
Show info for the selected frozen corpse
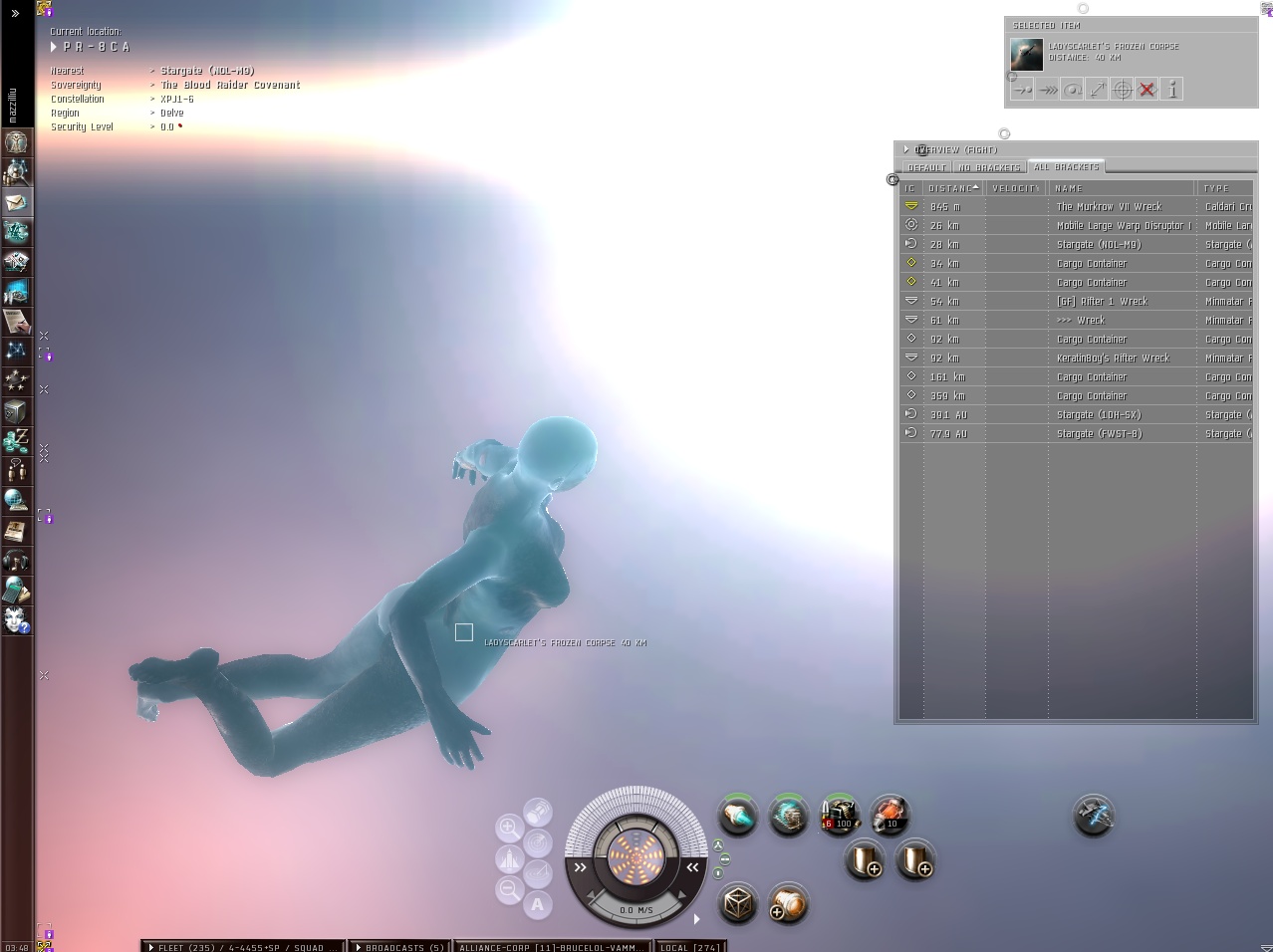[1172, 90]
